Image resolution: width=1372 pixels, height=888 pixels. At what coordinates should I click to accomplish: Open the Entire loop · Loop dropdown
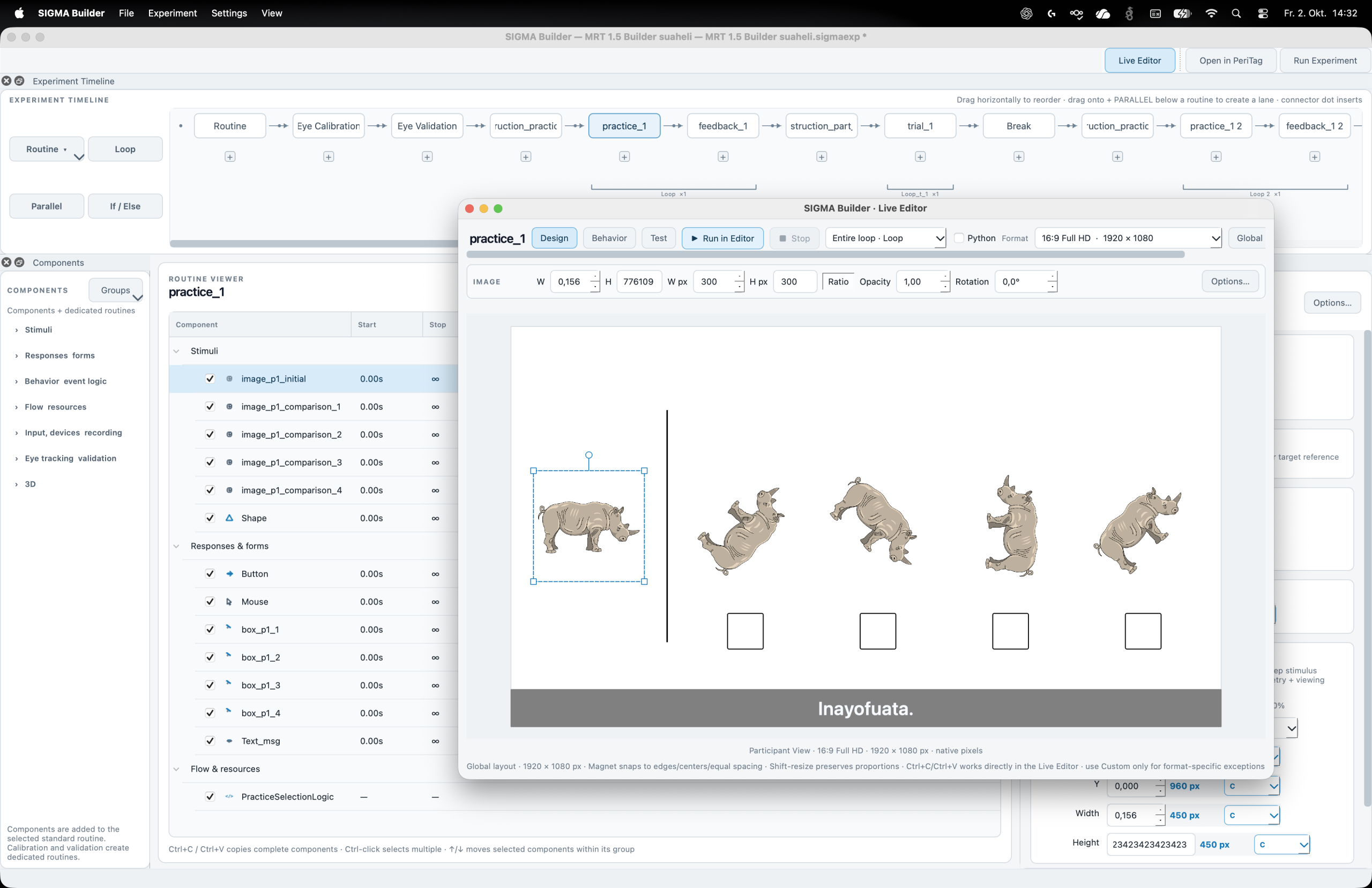pyautogui.click(x=885, y=238)
